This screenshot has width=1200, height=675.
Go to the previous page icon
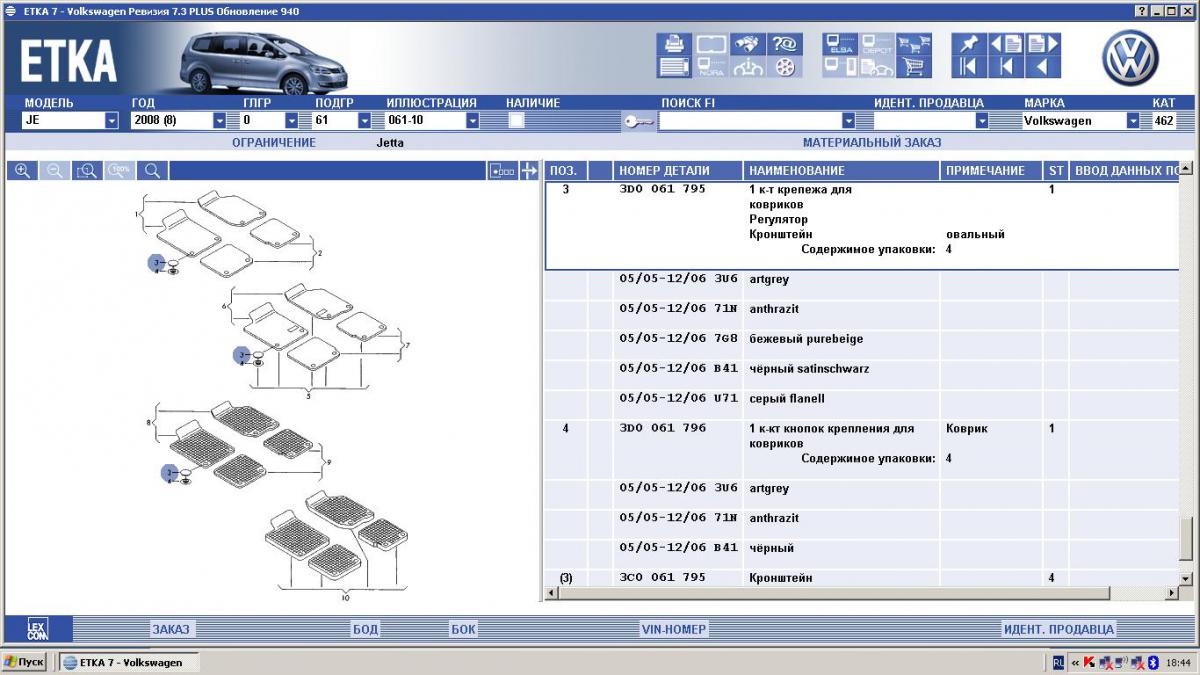tap(1005, 44)
